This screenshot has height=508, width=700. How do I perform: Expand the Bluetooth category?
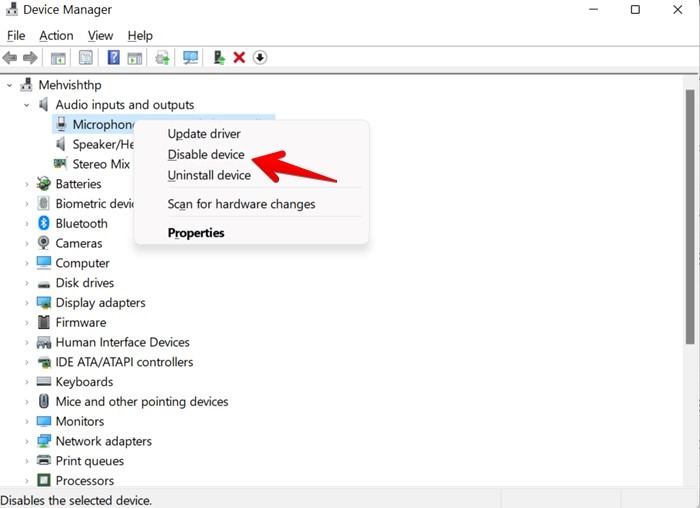27,223
